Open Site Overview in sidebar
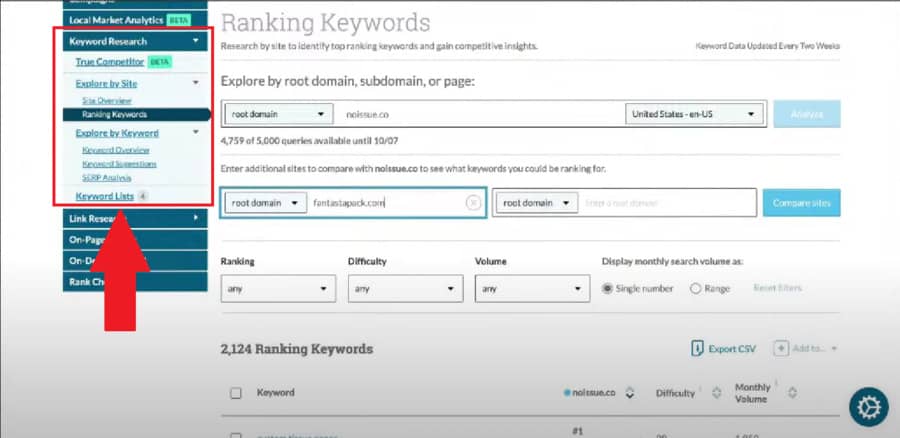Image resolution: width=900 pixels, height=438 pixels. tap(107, 100)
